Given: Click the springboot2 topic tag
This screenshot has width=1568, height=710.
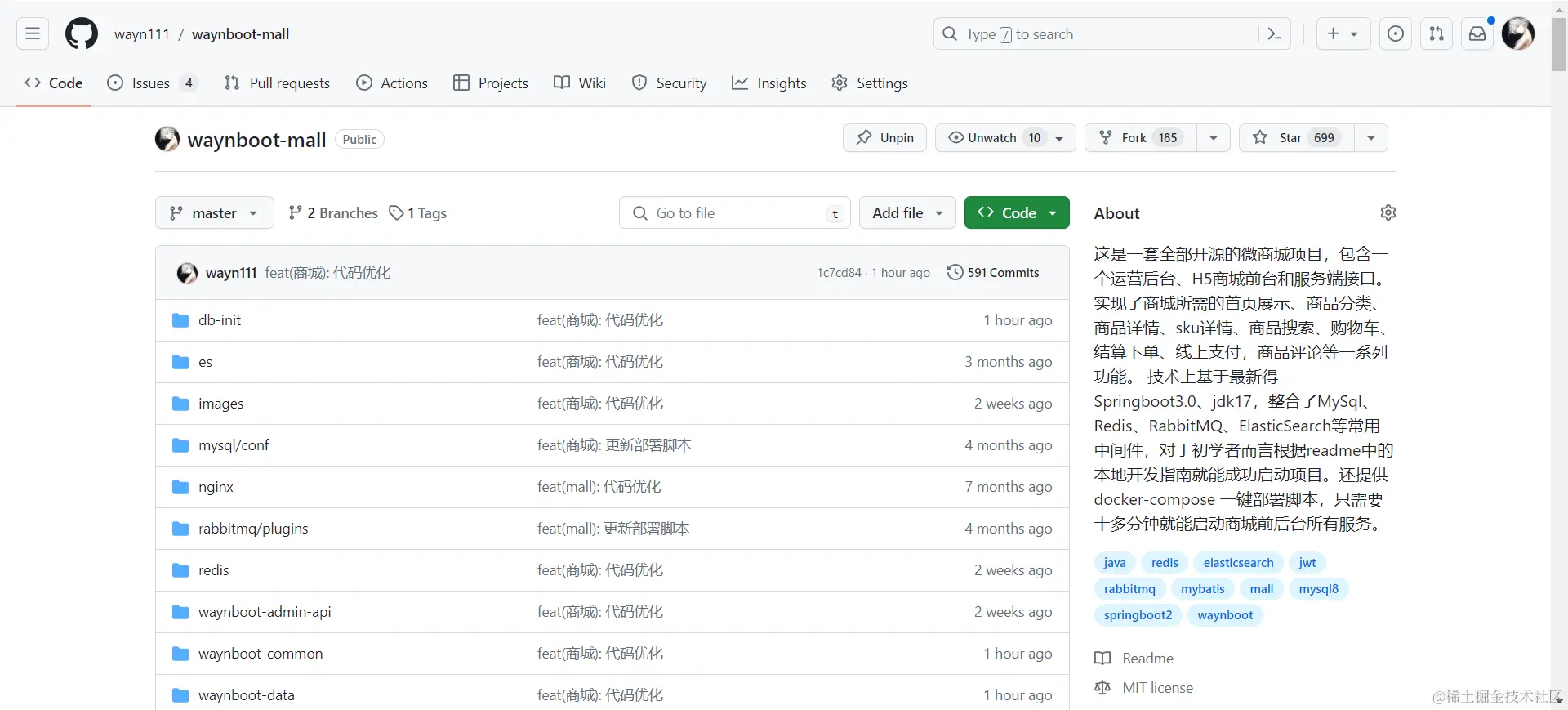Looking at the screenshot, I should (x=1138, y=615).
